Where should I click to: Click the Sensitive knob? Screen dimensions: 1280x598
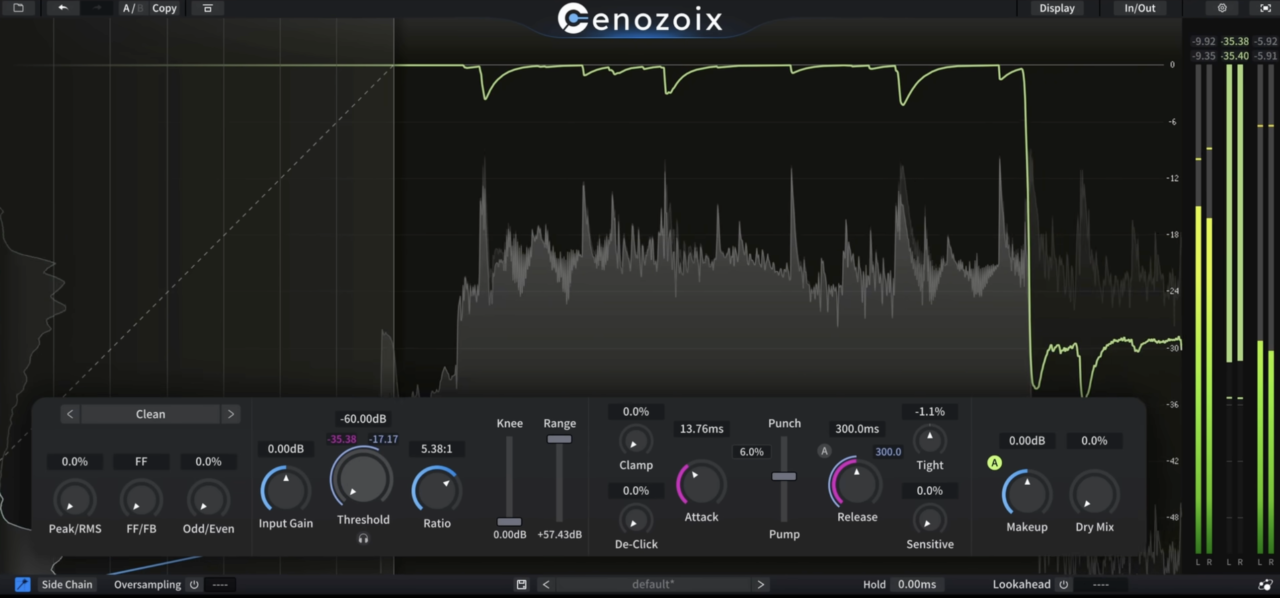pos(930,519)
